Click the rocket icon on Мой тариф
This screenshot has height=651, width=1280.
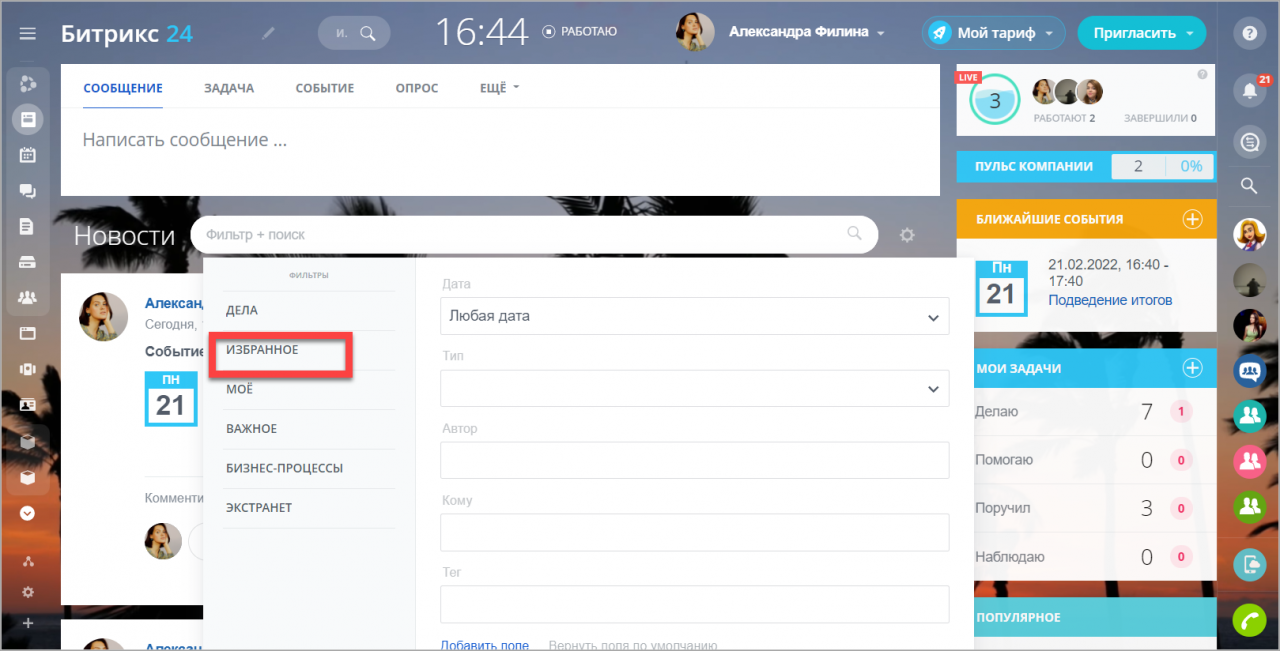(x=938, y=33)
